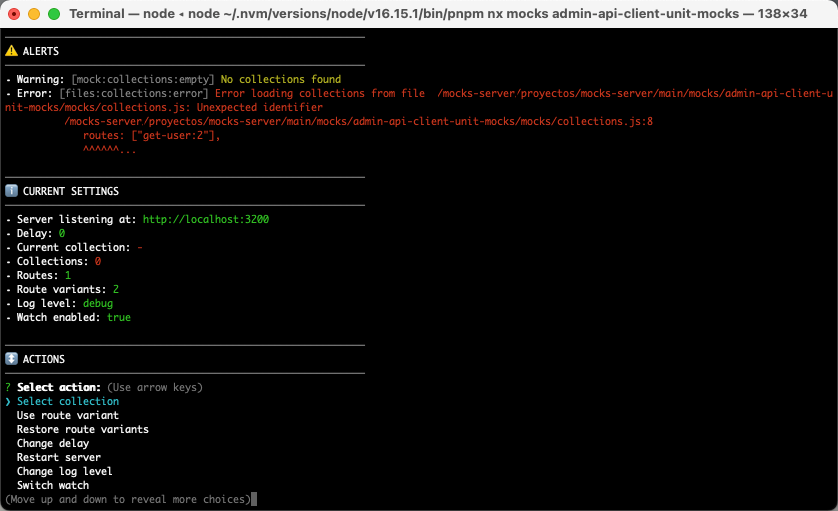The image size is (838, 511).
Task: Click the [mock:collections:empty] tag
Action: pos(143,79)
